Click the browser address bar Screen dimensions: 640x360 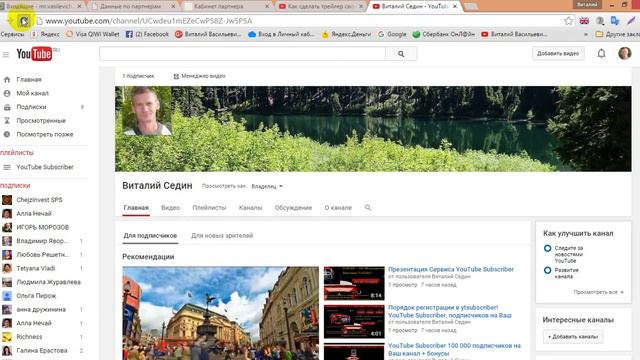[x=302, y=21]
